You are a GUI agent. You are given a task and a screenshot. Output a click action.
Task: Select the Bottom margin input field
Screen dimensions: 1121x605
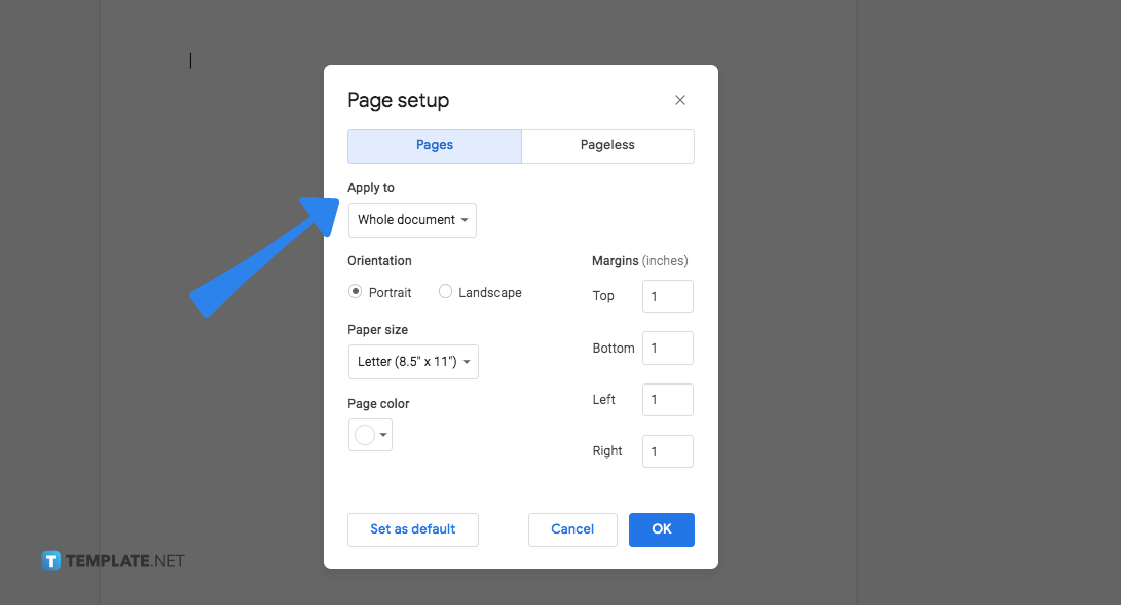pyautogui.click(x=667, y=347)
